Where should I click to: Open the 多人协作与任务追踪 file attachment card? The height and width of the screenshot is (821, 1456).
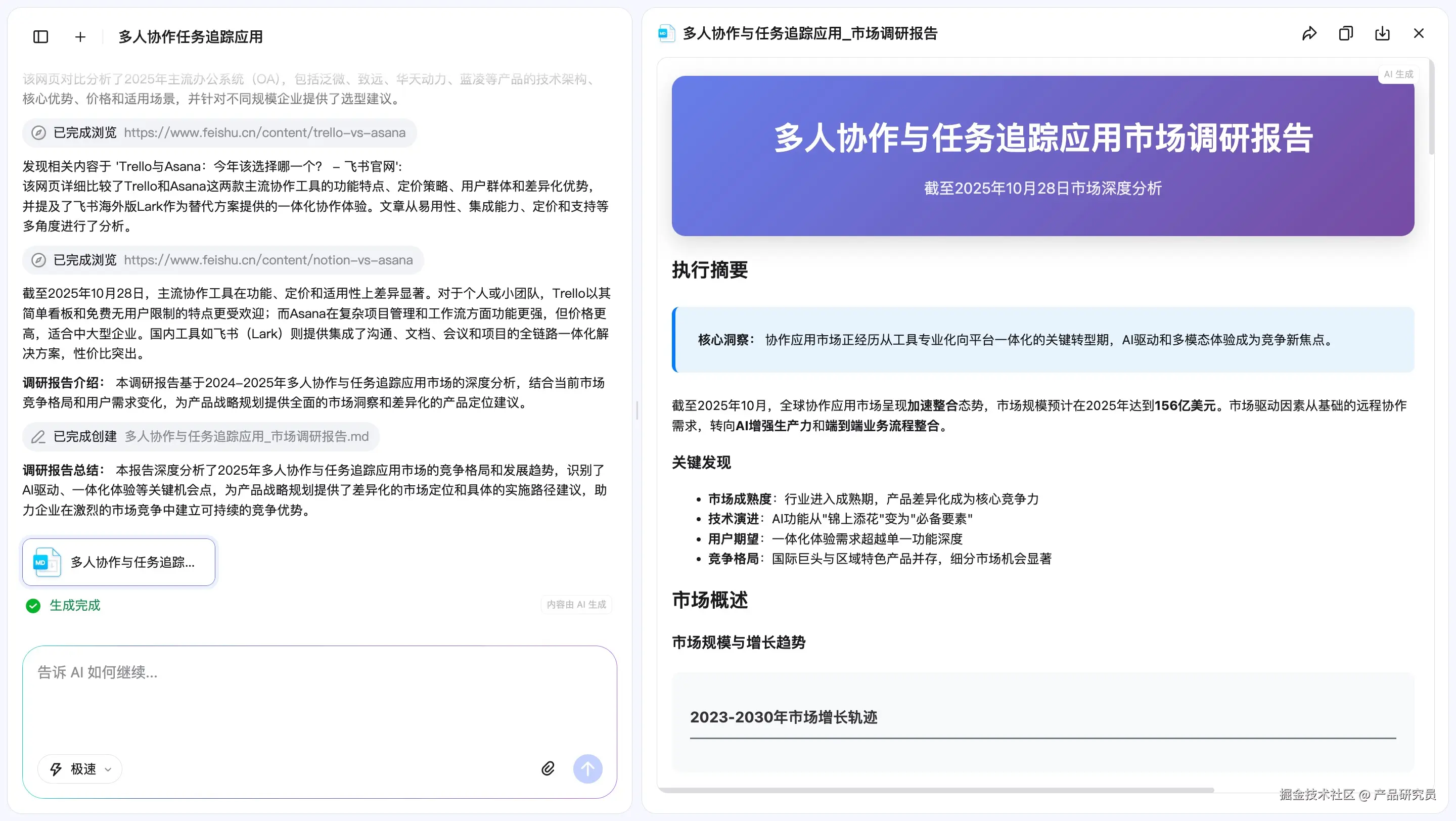[119, 562]
